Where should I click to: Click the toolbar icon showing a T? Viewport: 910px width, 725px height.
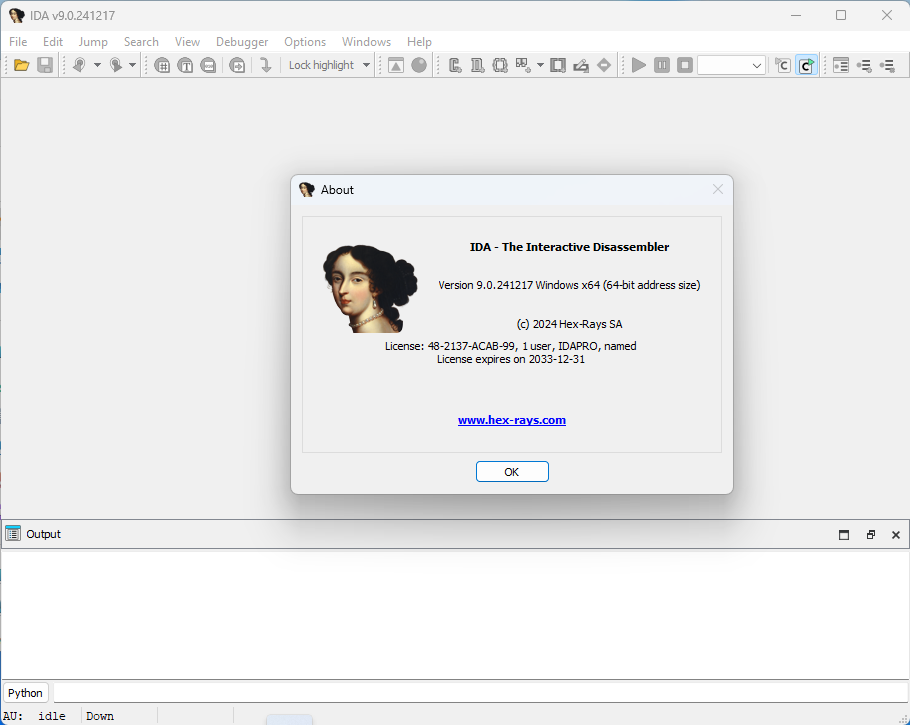point(185,65)
